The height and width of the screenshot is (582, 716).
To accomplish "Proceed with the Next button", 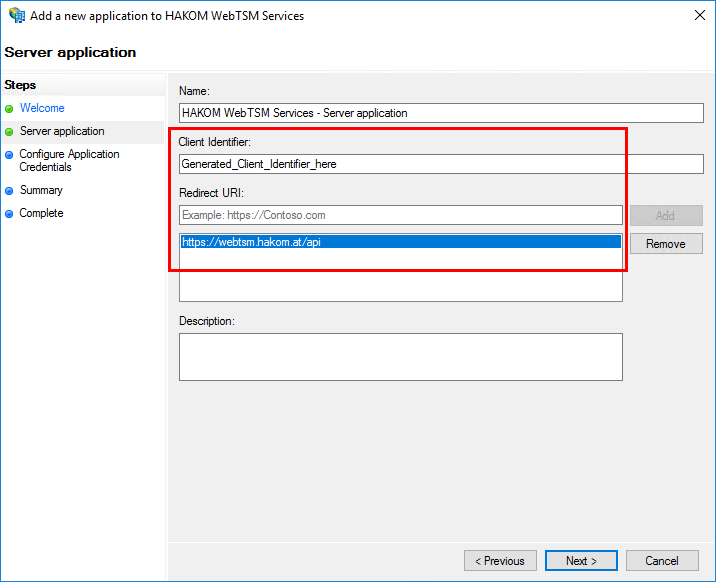I will [x=581, y=561].
